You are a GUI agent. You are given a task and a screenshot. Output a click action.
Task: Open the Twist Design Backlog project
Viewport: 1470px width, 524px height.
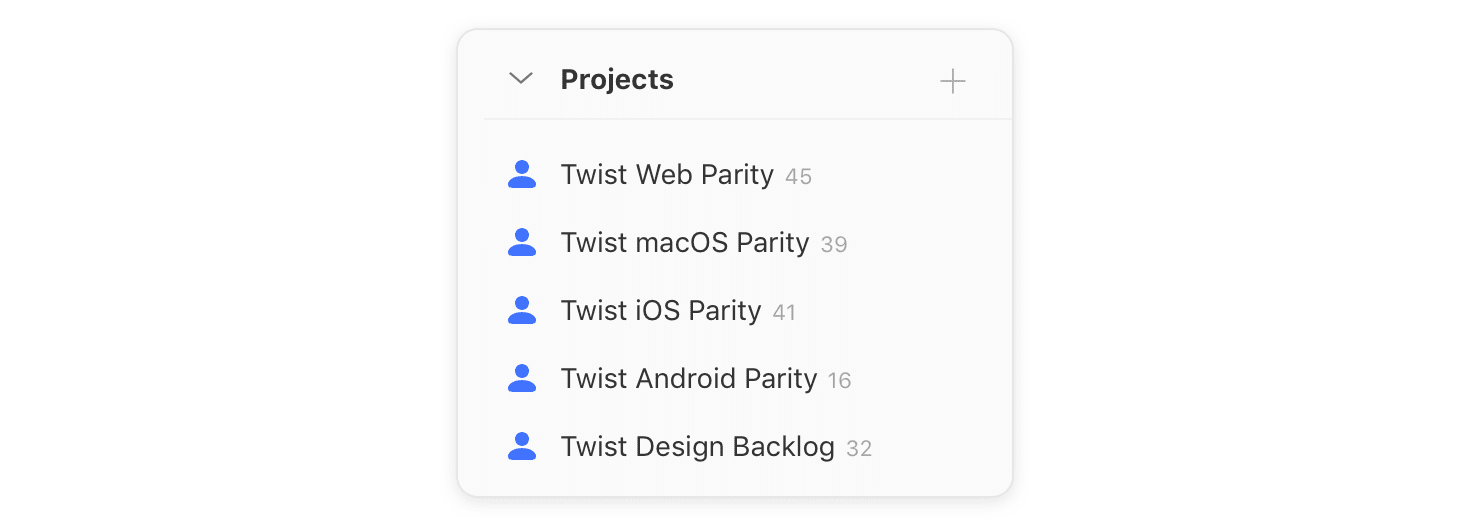(698, 447)
